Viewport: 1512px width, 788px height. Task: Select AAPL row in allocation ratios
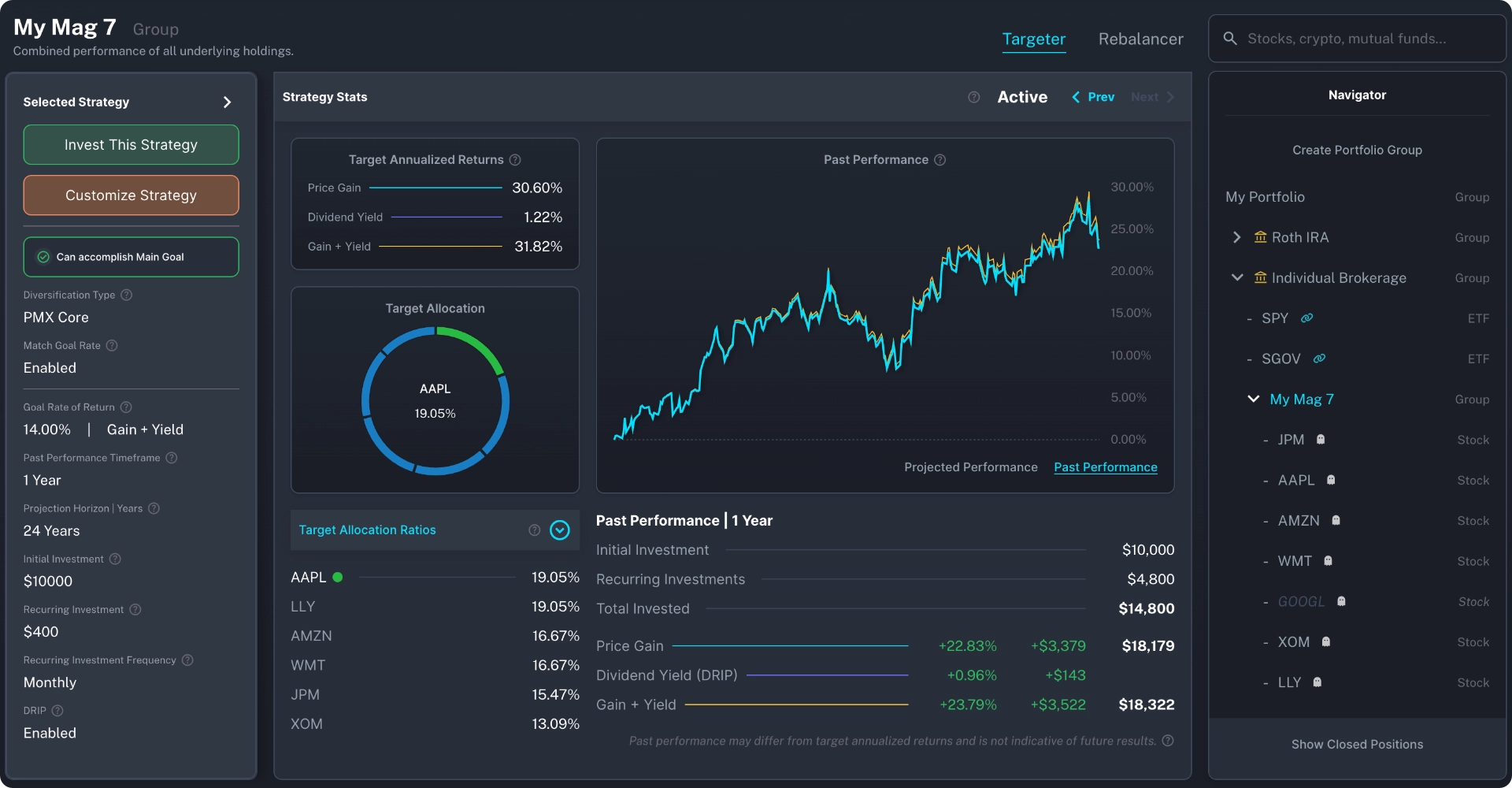click(x=435, y=578)
